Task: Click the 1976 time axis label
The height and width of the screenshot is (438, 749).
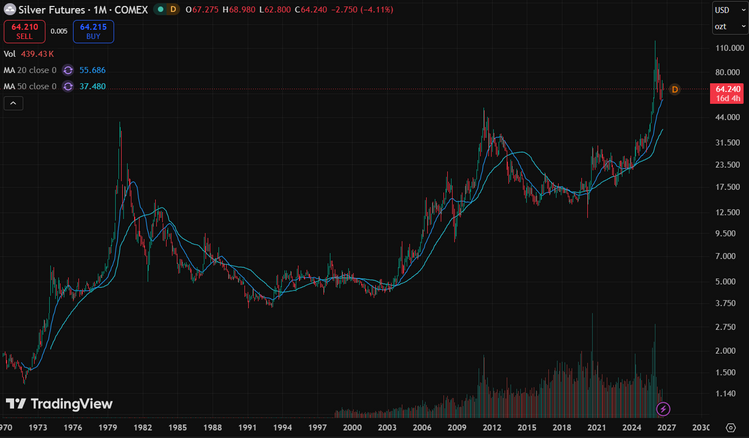Action: coord(73,428)
